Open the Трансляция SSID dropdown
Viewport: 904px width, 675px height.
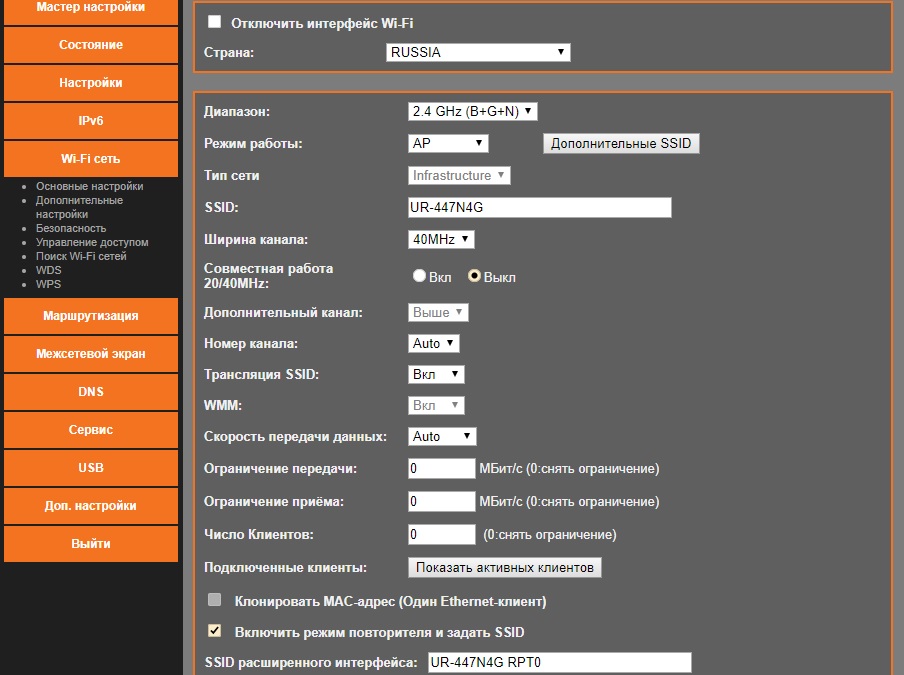(x=436, y=375)
